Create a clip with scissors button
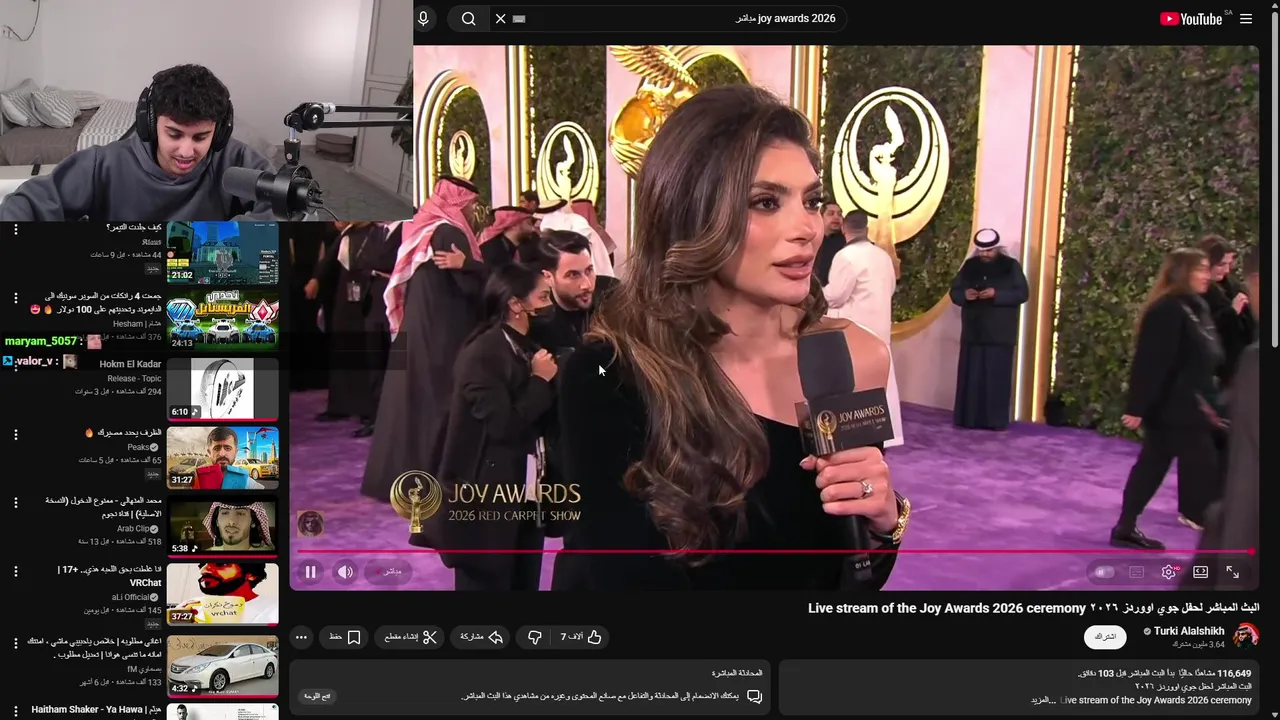 click(411, 637)
